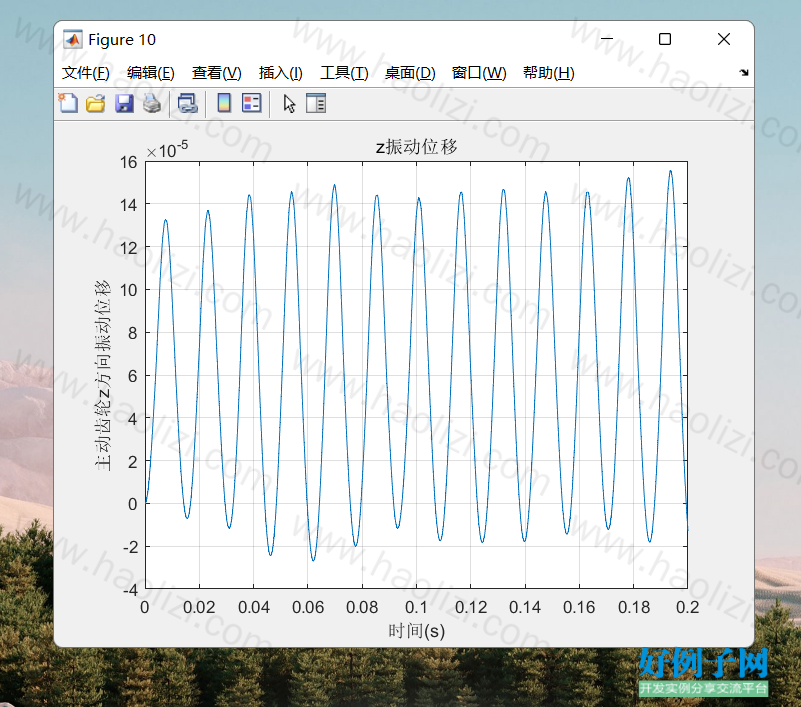Open the 窗口(W) menu
Image resolution: width=801 pixels, height=707 pixels.
point(479,73)
